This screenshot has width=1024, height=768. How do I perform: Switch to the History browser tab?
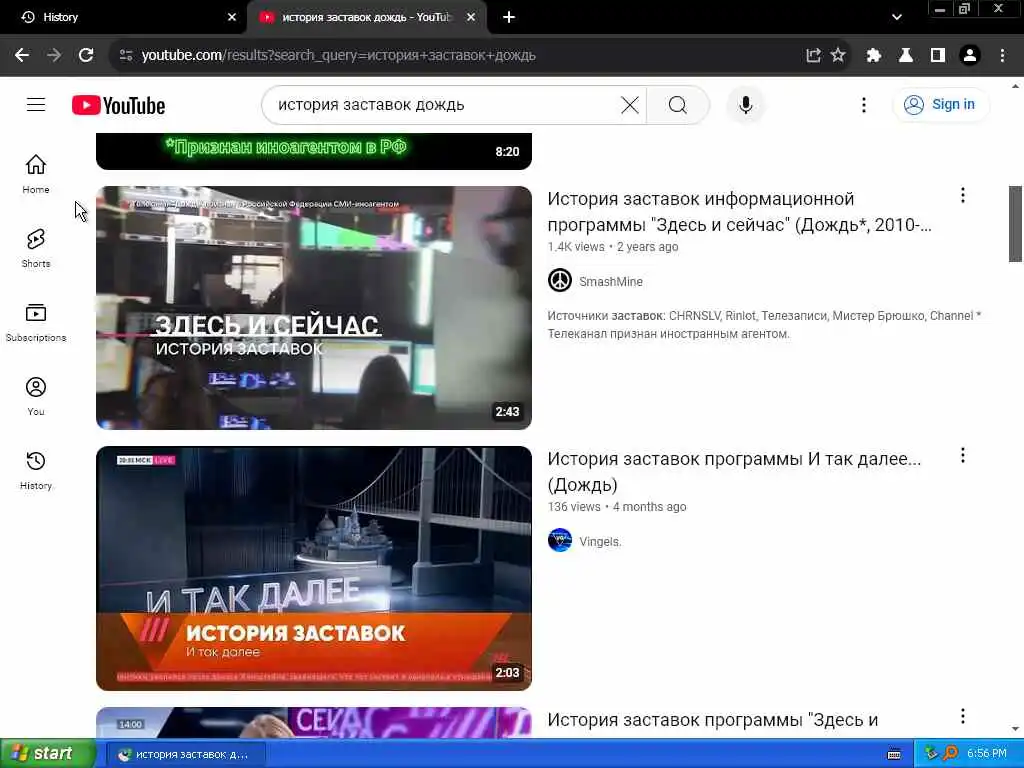122,17
